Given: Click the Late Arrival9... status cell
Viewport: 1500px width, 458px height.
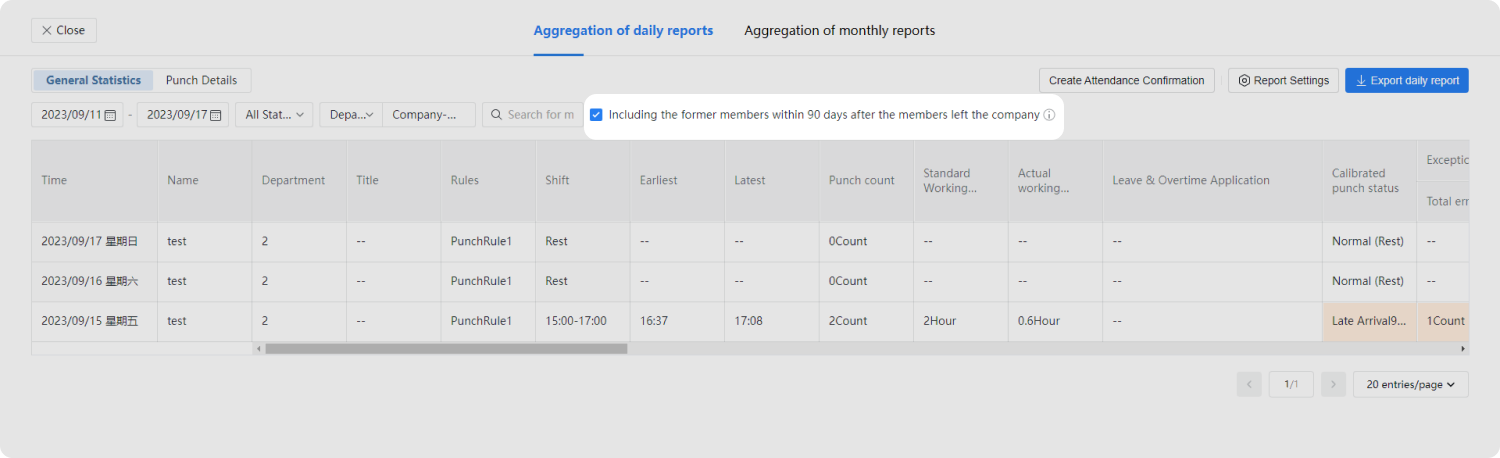Looking at the screenshot, I should click(1369, 322).
